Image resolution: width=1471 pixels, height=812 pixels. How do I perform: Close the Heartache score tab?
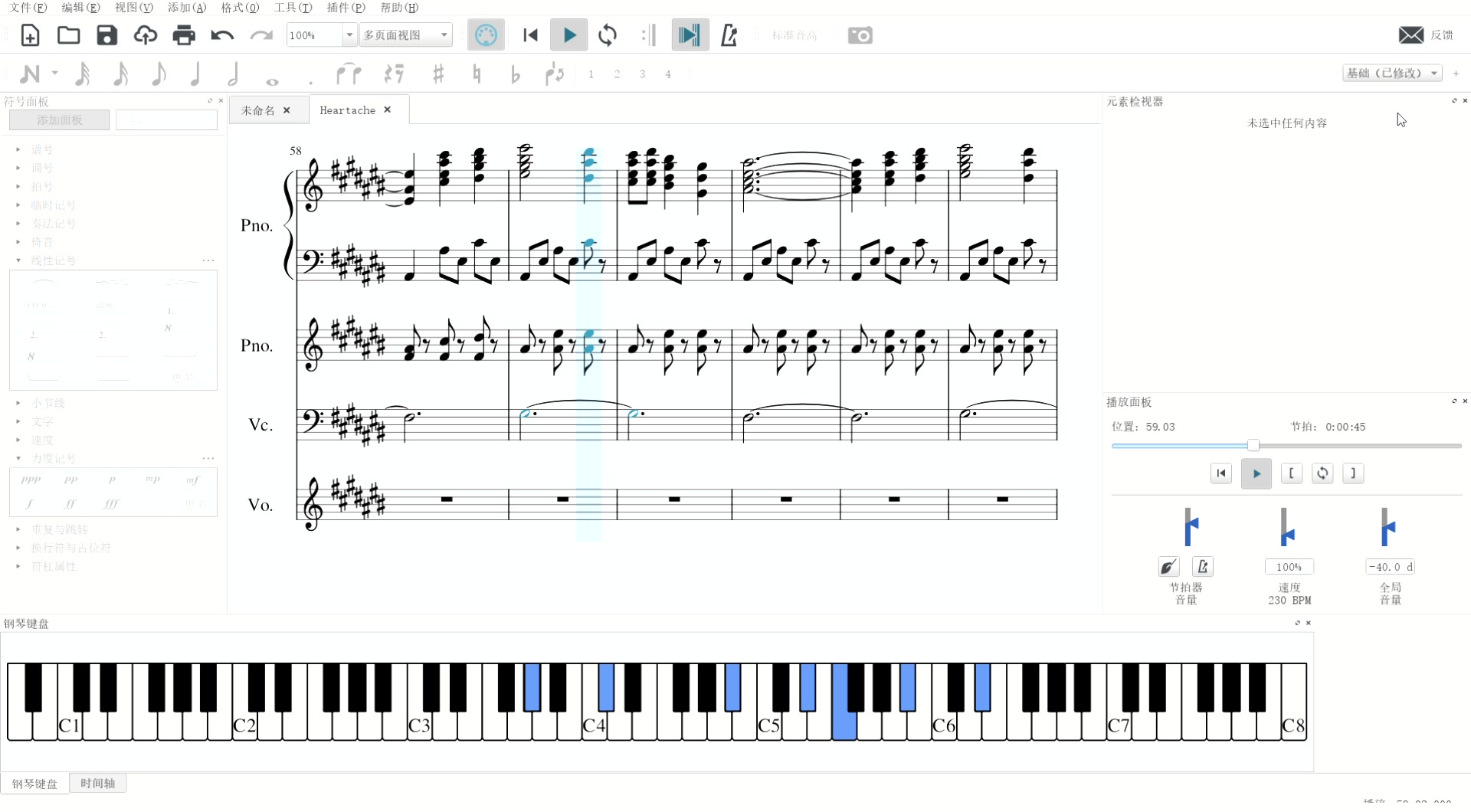[x=388, y=110]
